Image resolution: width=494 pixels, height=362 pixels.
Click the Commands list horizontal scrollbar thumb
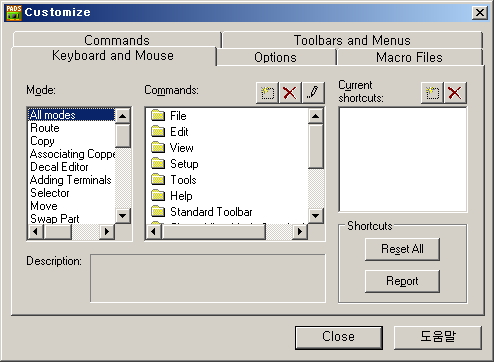click(x=214, y=231)
